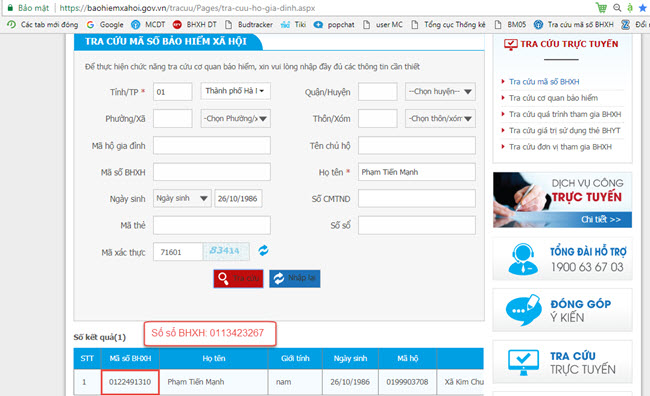Open Tra cứu cơ quan bảo hiểm link

click(x=553, y=98)
